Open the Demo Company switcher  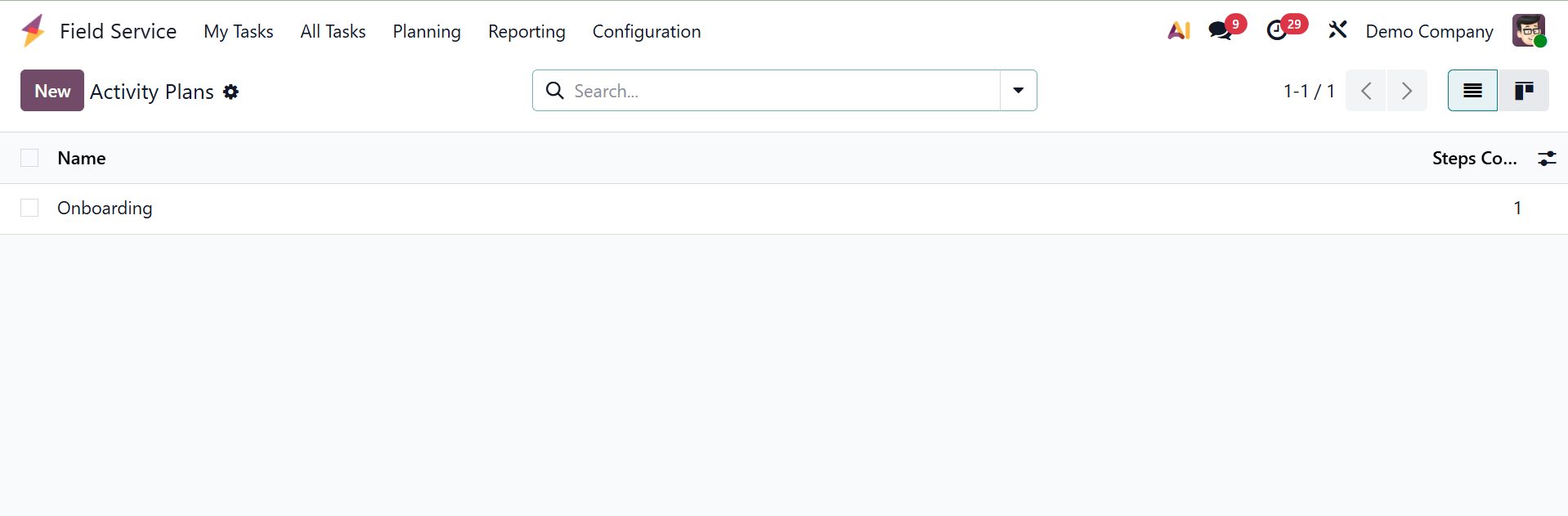tap(1429, 31)
